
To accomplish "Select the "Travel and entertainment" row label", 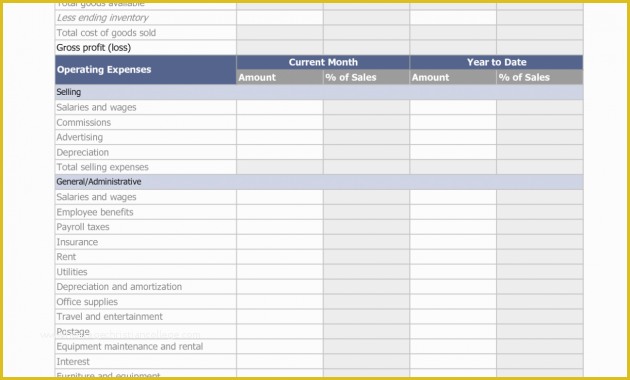I will pyautogui.click(x=110, y=317).
